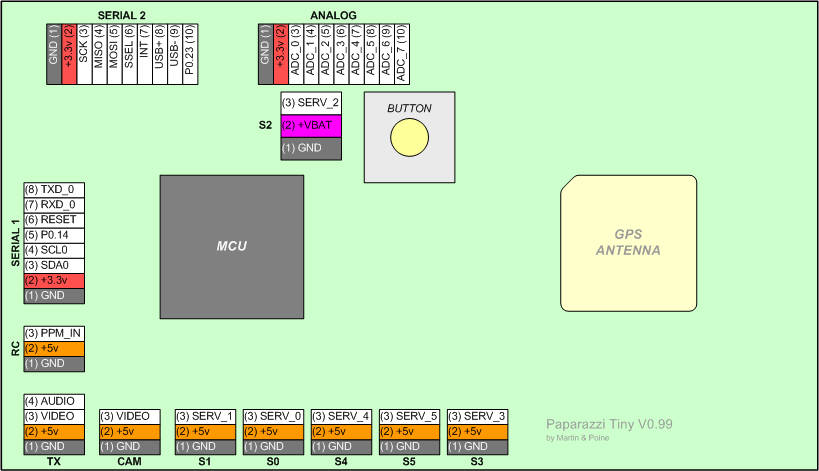Select (3) SERV_3 pin

coord(477,416)
